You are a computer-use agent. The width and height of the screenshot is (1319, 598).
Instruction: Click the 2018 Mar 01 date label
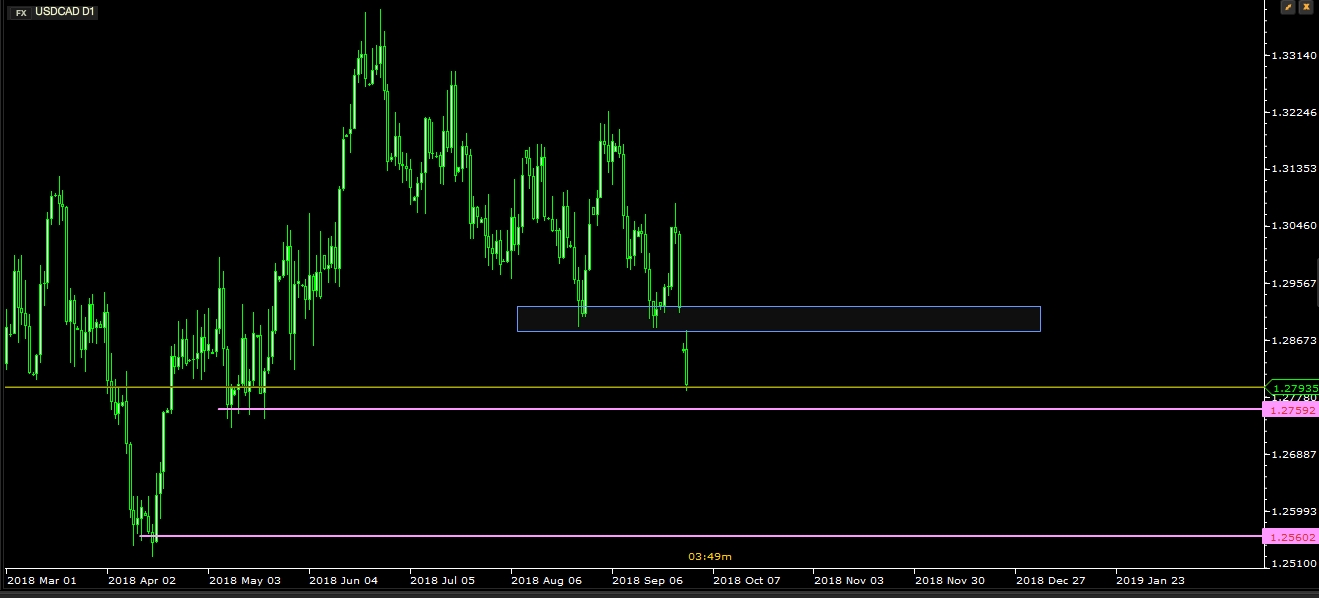pyautogui.click(x=41, y=580)
